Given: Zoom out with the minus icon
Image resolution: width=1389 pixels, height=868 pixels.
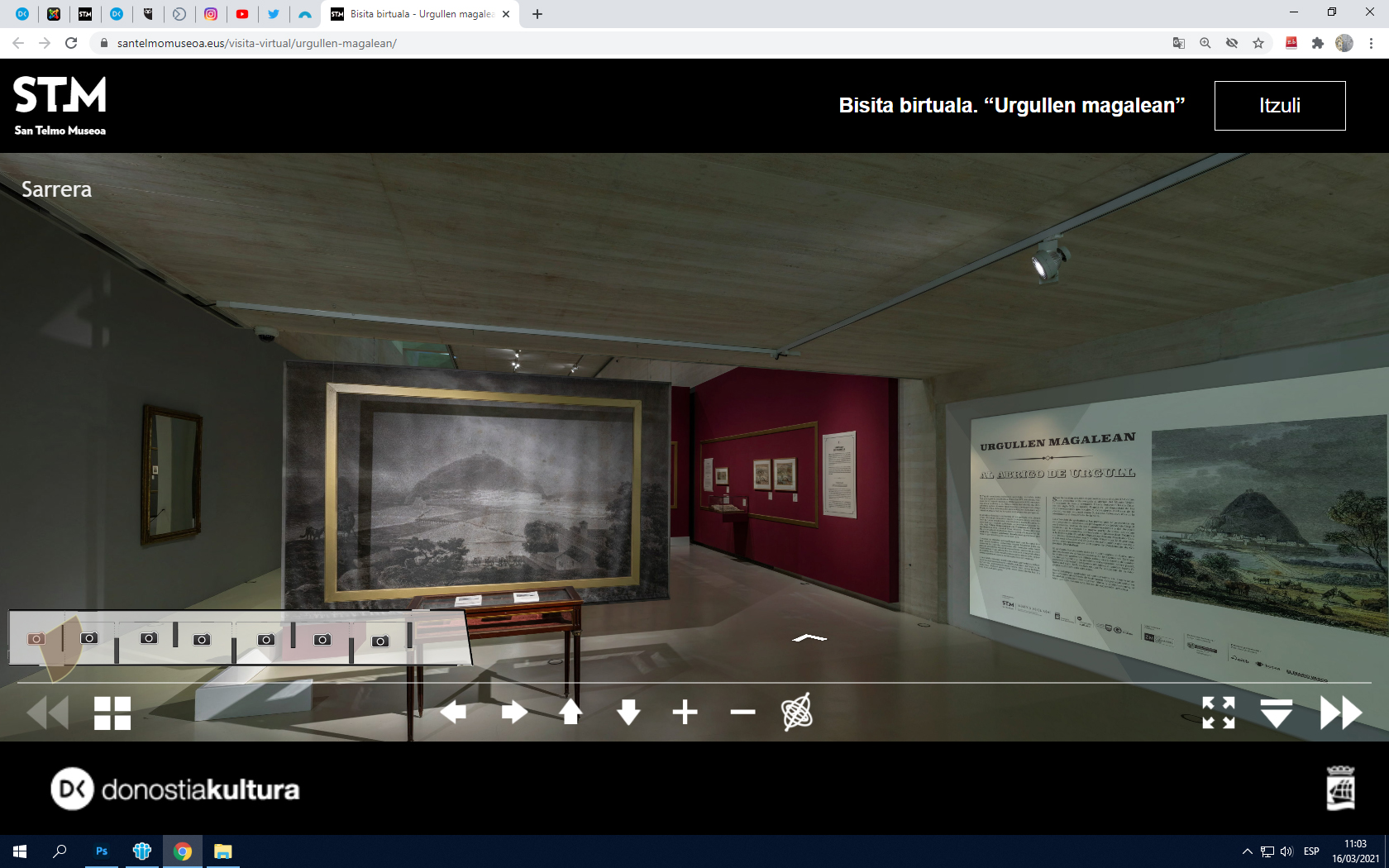Looking at the screenshot, I should click(742, 712).
